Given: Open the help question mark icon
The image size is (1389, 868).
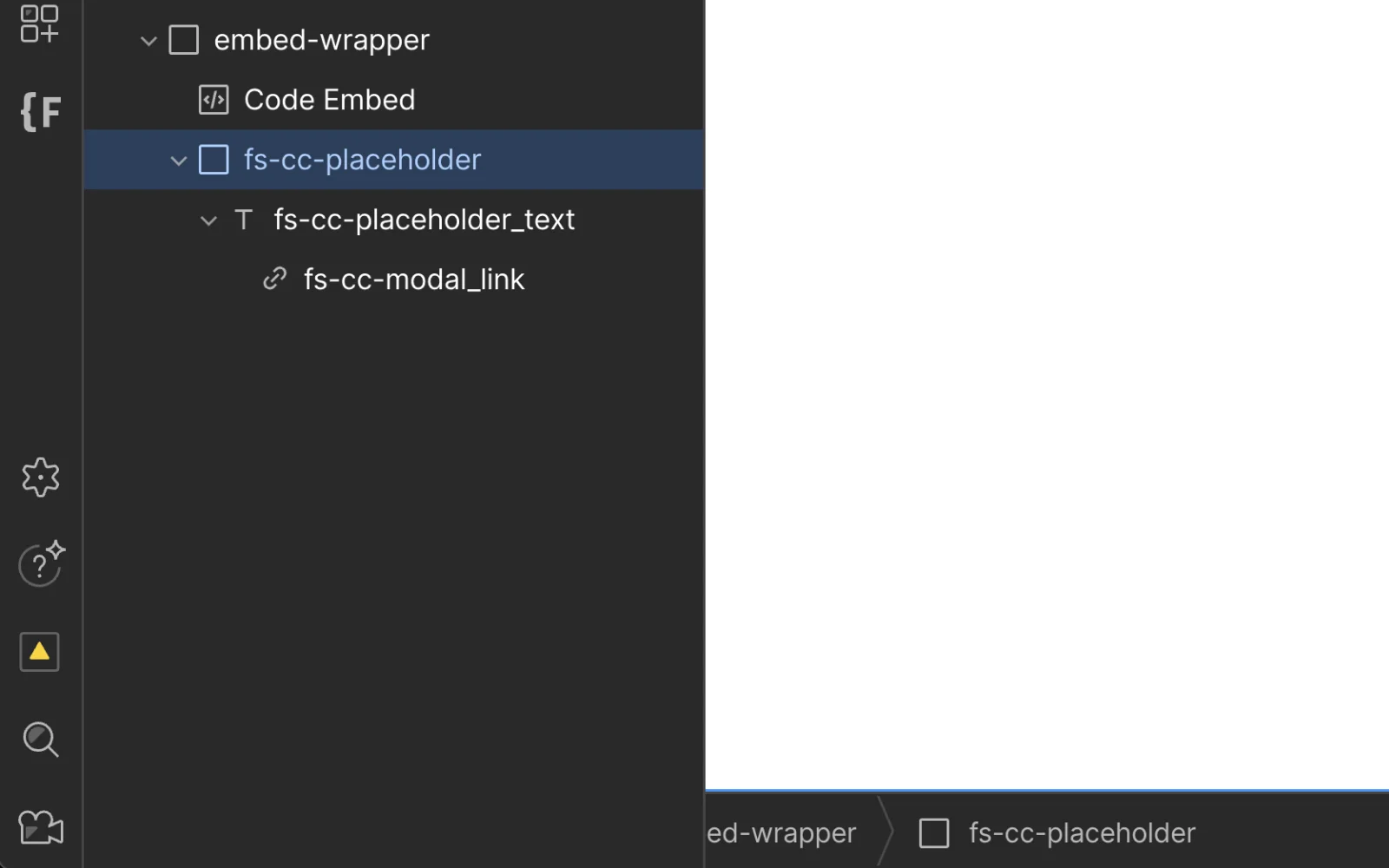Looking at the screenshot, I should [40, 565].
